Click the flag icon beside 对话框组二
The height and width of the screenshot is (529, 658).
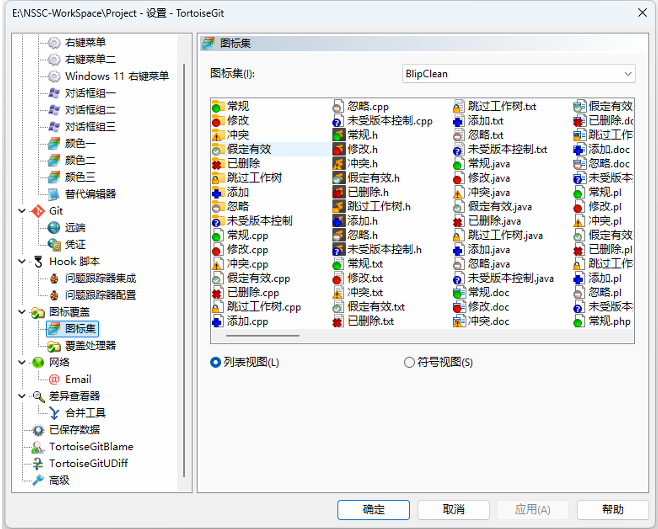coord(54,110)
